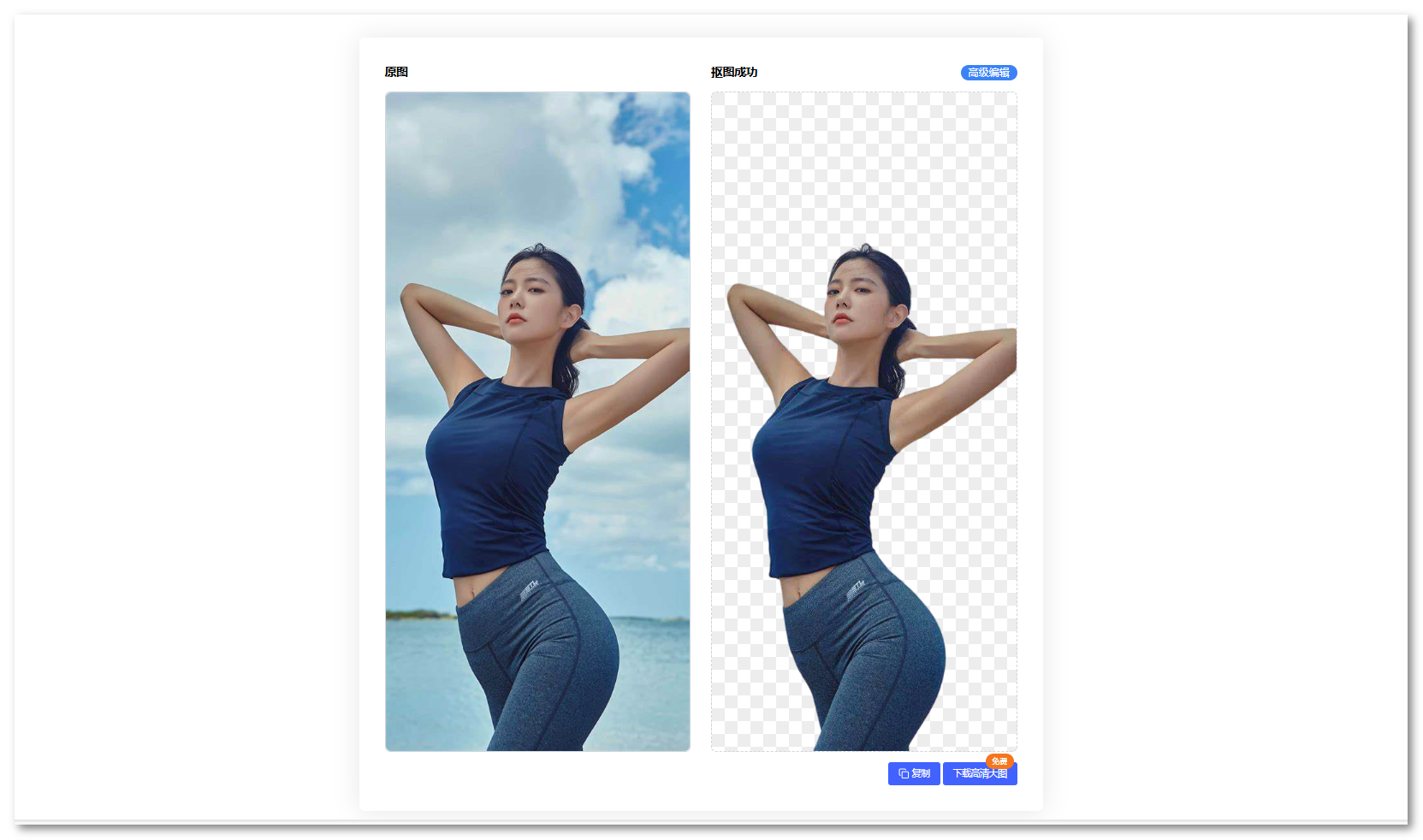
Task: Open 高级编辑 advanced editing
Action: click(988, 73)
